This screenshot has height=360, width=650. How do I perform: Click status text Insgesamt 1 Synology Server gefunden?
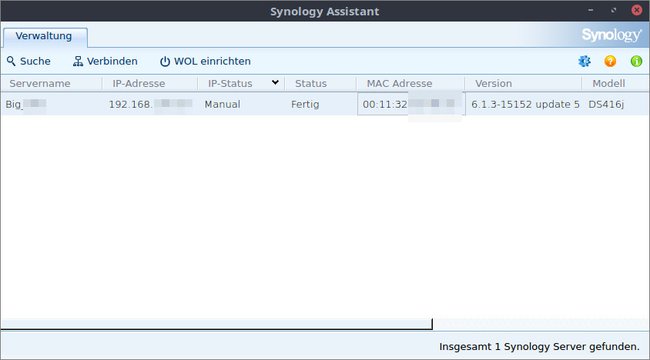(x=539, y=346)
